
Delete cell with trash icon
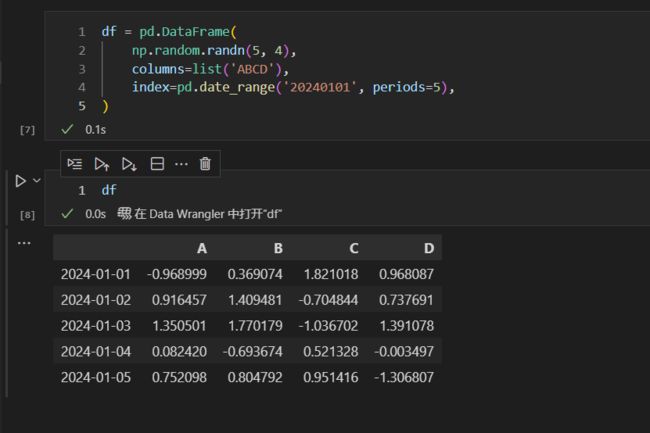(x=205, y=164)
